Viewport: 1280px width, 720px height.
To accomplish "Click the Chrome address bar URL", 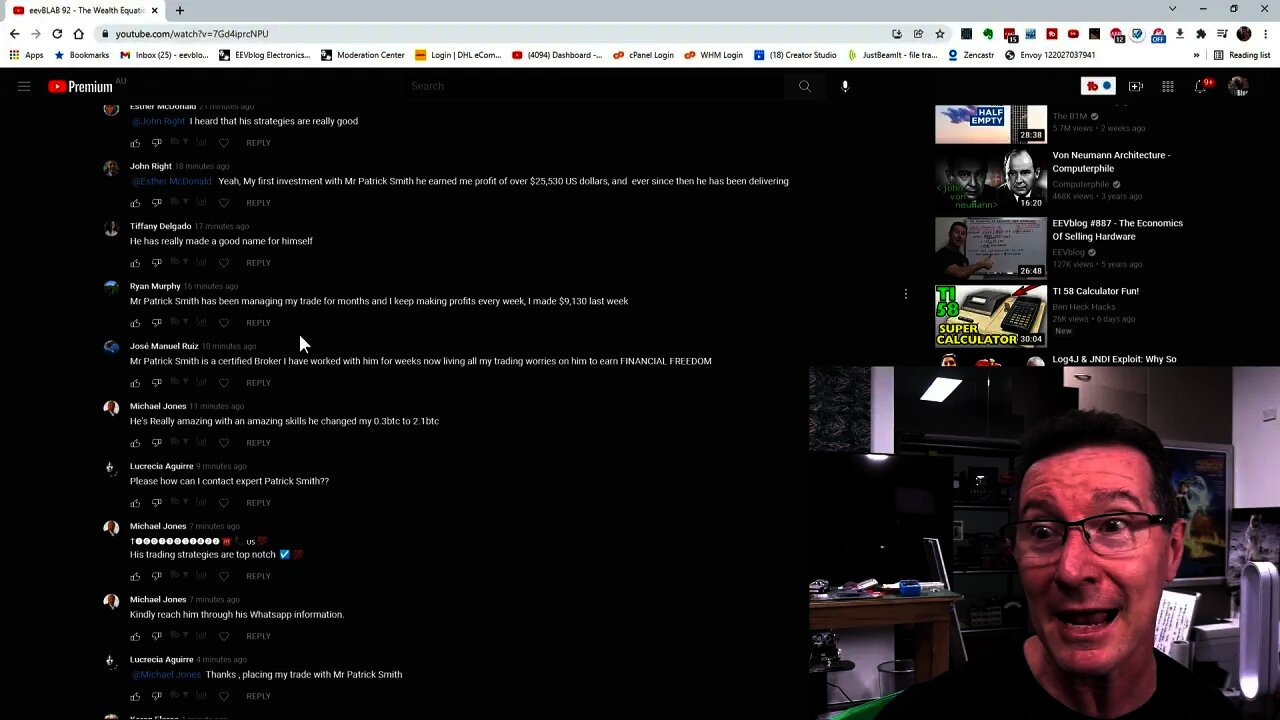I will click(x=192, y=34).
